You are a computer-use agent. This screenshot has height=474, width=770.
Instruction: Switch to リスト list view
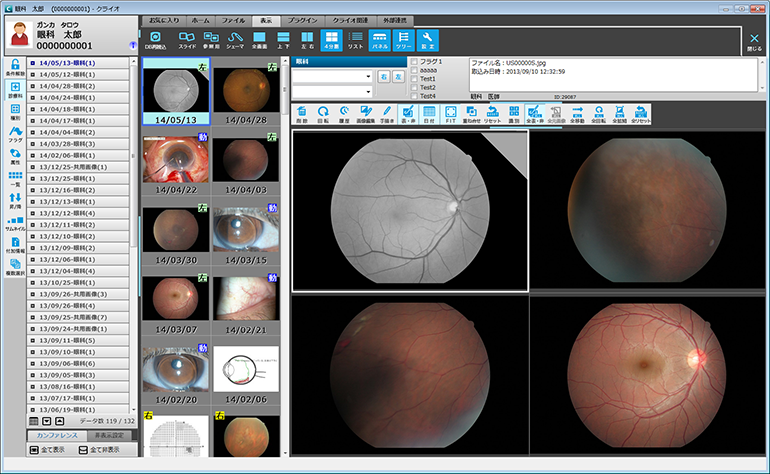pos(356,40)
